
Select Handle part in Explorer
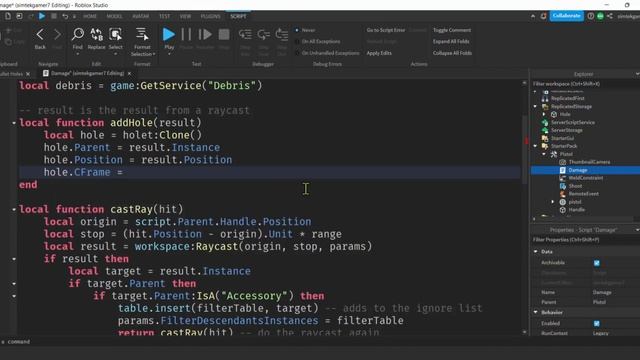576,210
